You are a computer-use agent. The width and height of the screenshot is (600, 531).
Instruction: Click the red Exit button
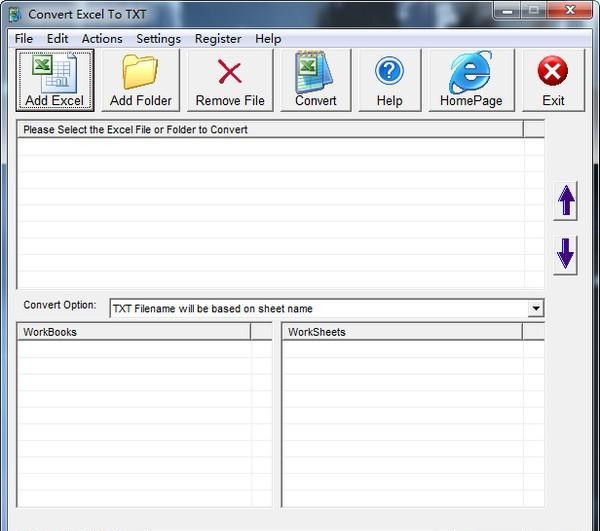point(553,80)
